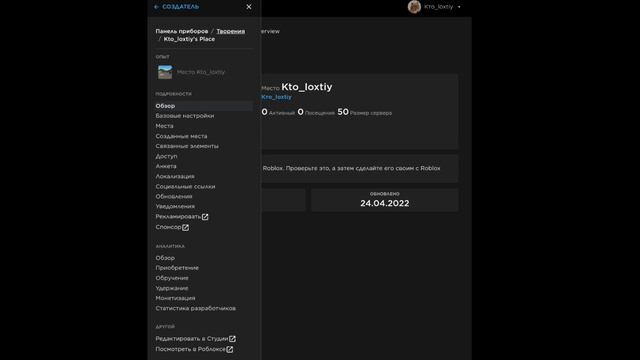Viewport: 640px width, 360px height.
Task: Open the Рекламировать link
Action: [x=178, y=217]
